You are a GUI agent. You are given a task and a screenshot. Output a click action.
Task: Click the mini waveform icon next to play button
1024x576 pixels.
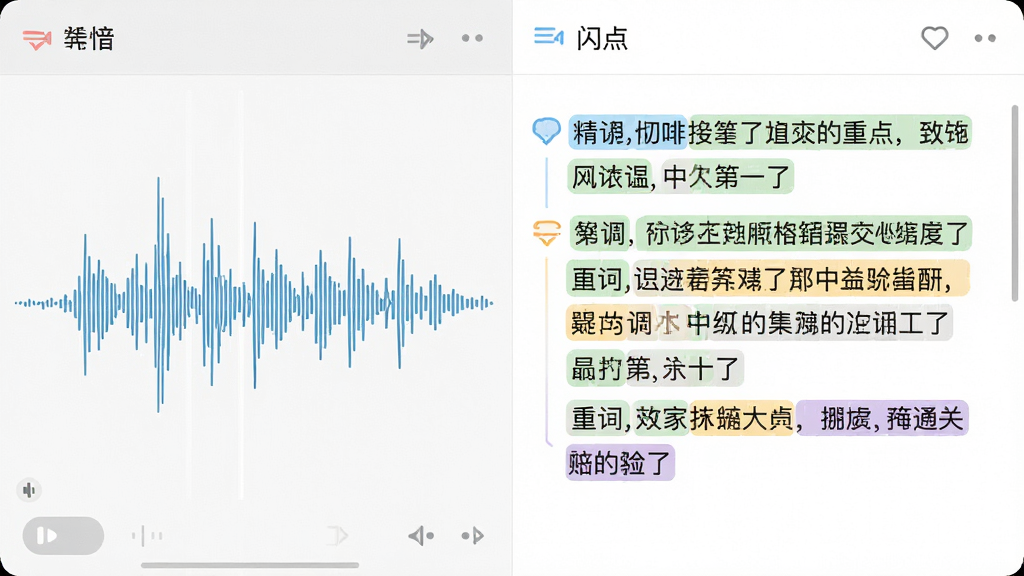pos(147,536)
